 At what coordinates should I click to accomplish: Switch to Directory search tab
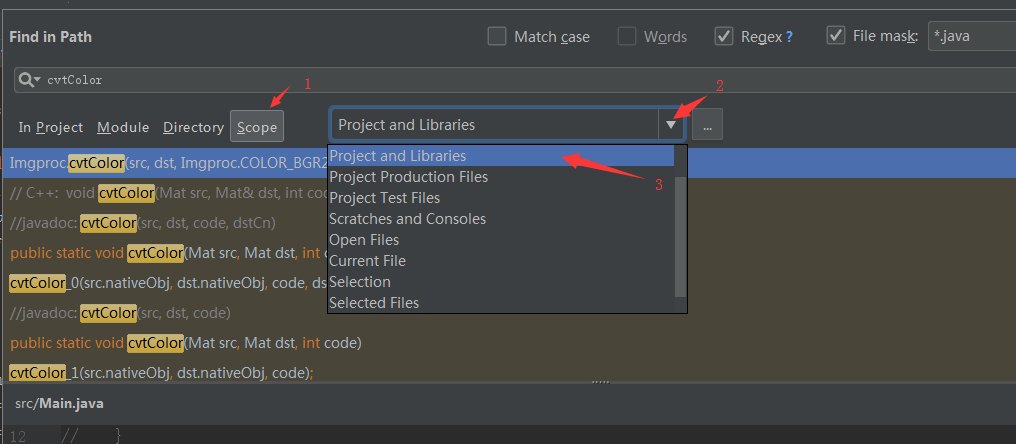[x=193, y=128]
